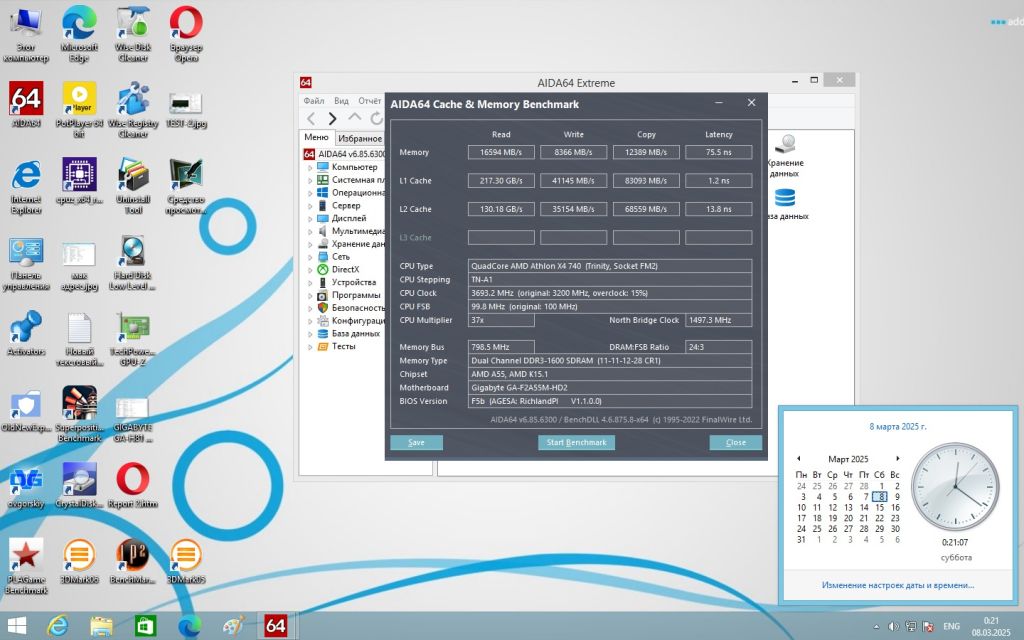Viewport: 1024px width, 640px height.
Task: Launch TechPowerUp GPU-Z shortcut
Action: tap(133, 338)
